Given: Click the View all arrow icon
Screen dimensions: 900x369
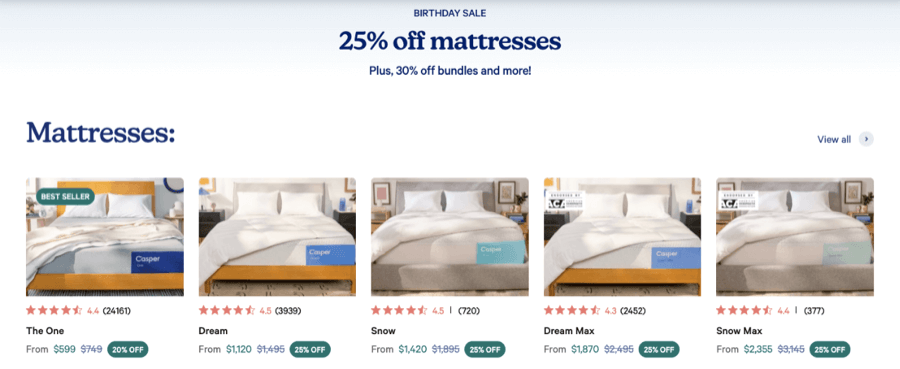Looking at the screenshot, I should [x=866, y=139].
